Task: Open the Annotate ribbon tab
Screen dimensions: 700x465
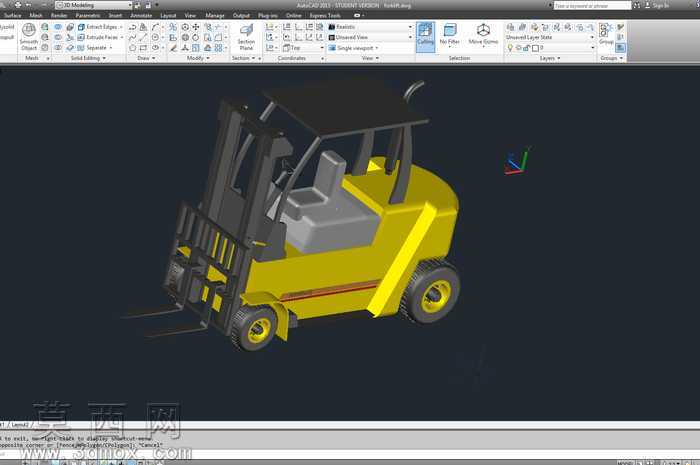Action: tap(141, 15)
